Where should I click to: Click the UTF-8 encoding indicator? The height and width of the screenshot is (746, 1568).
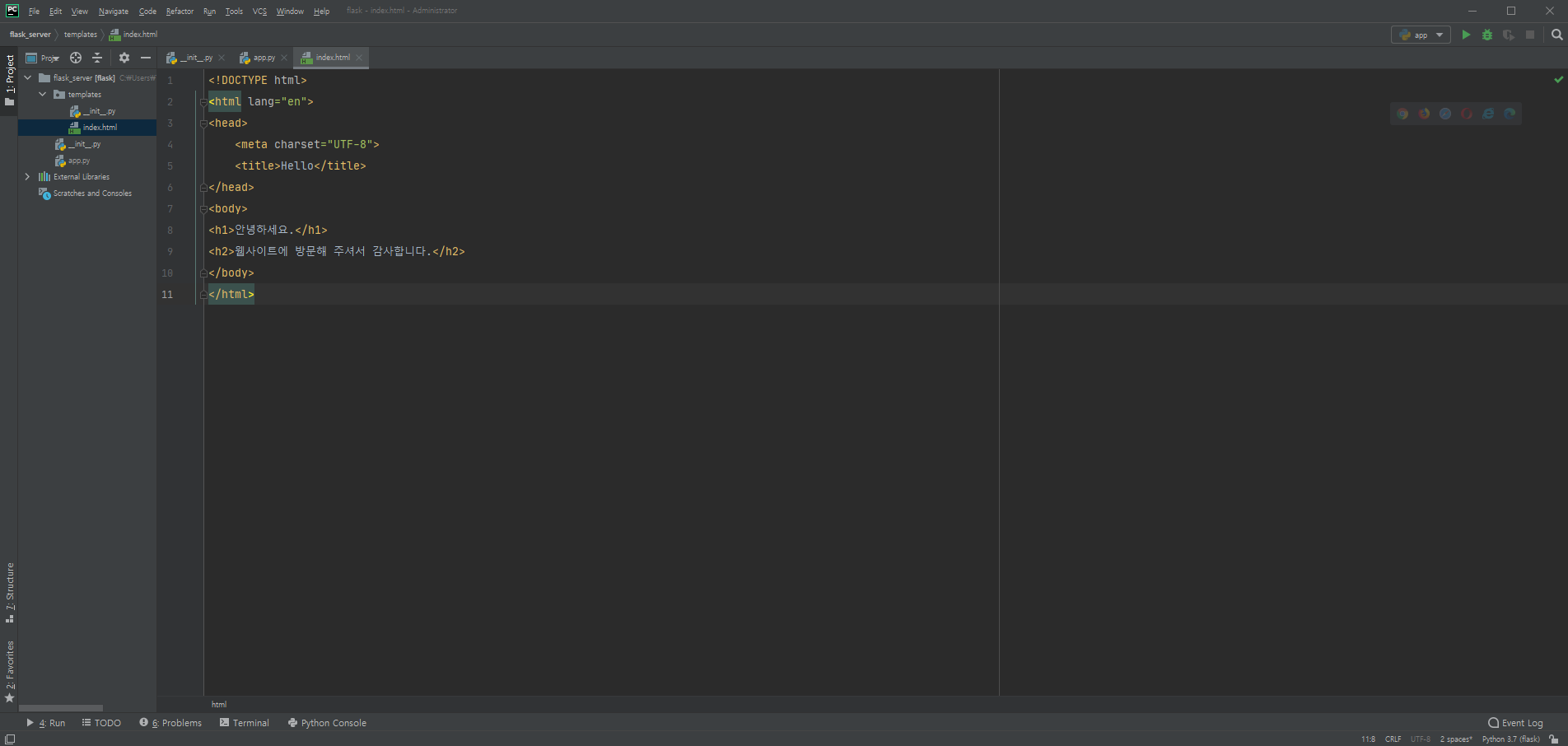(1421, 739)
